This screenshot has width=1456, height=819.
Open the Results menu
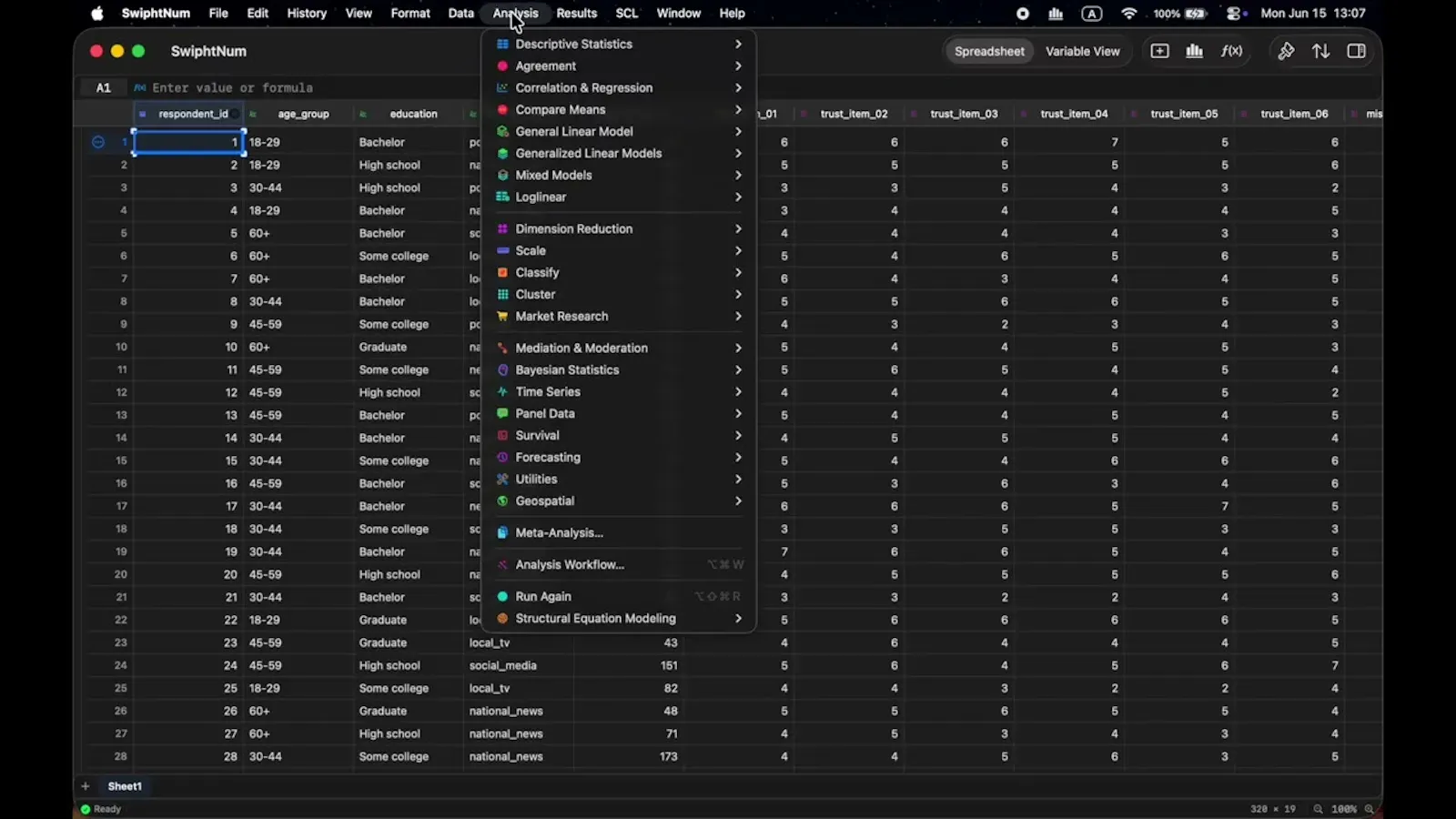click(577, 13)
